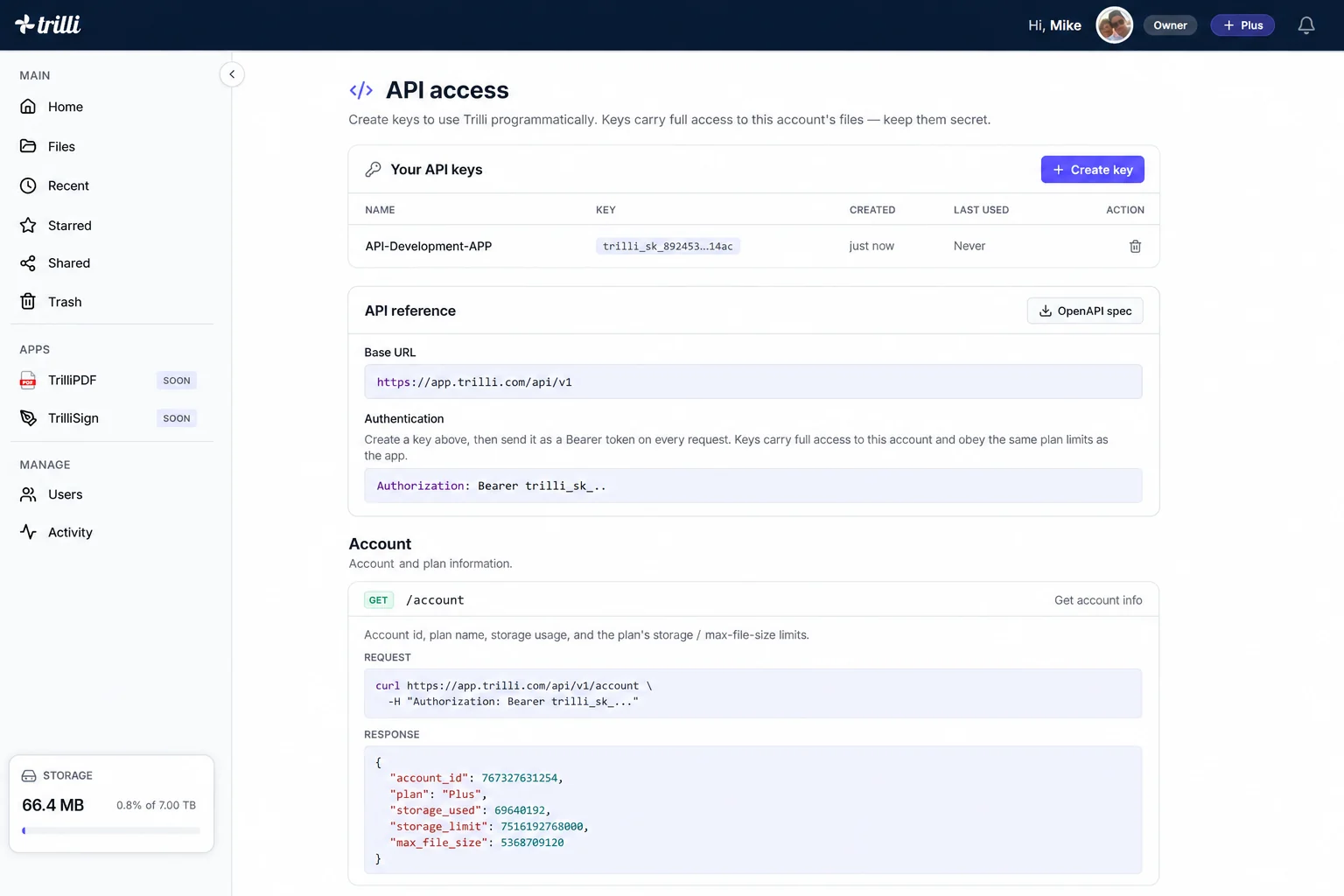1344x896 pixels.
Task: Click the storage_used value 69640192
Action: click(x=520, y=810)
